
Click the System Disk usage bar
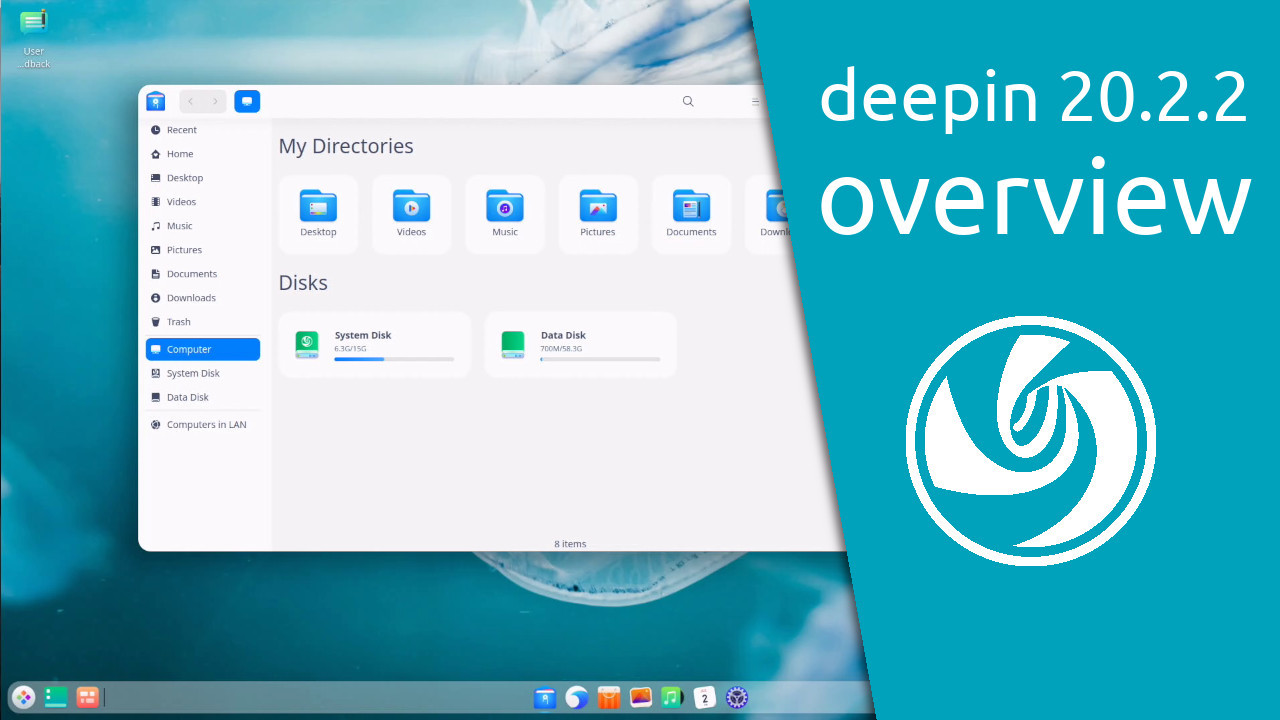393,359
